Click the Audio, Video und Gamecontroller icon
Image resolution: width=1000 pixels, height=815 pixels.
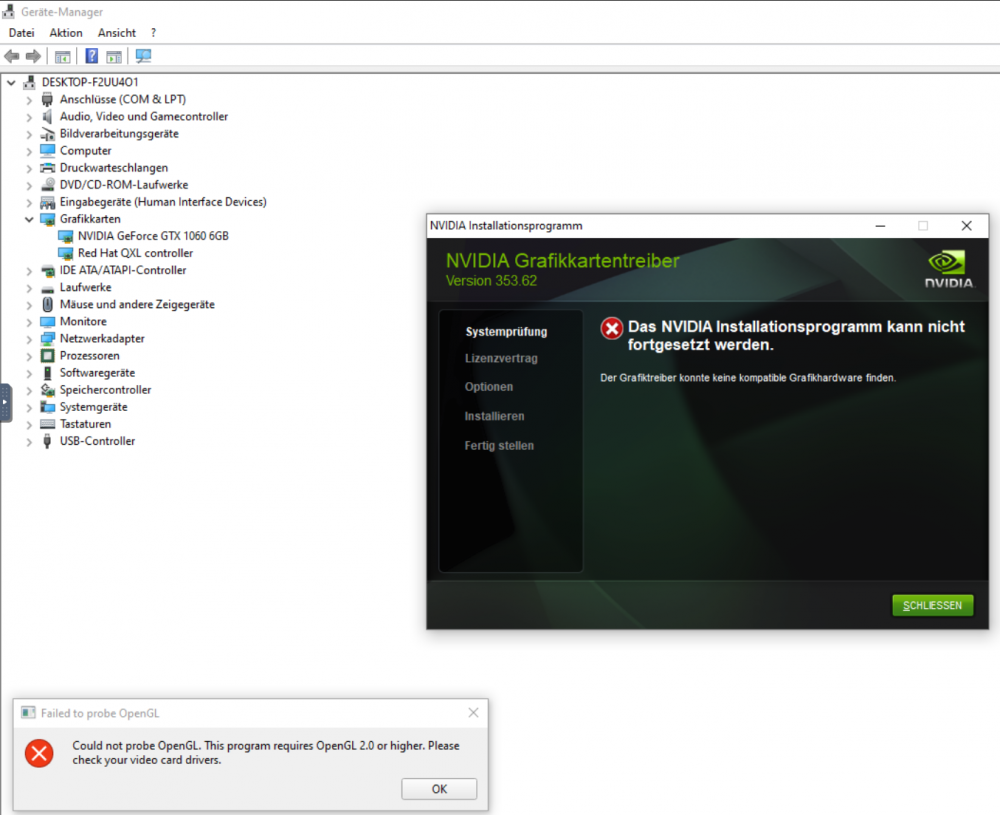(47, 117)
